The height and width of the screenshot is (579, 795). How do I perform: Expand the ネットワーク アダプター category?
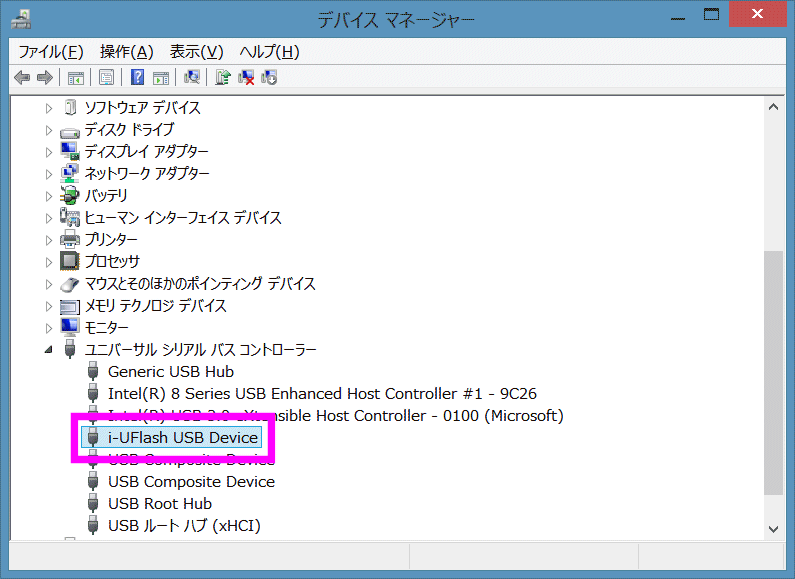pyautogui.click(x=48, y=174)
